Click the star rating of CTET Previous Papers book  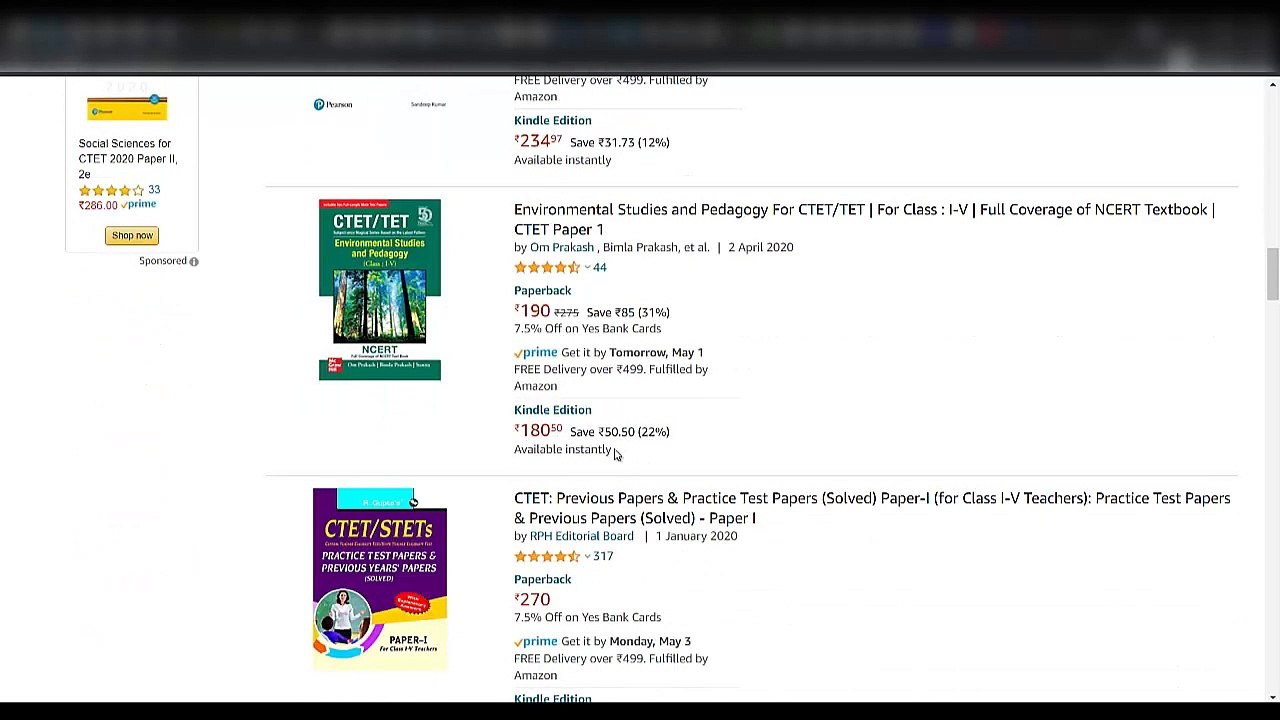[x=546, y=556]
